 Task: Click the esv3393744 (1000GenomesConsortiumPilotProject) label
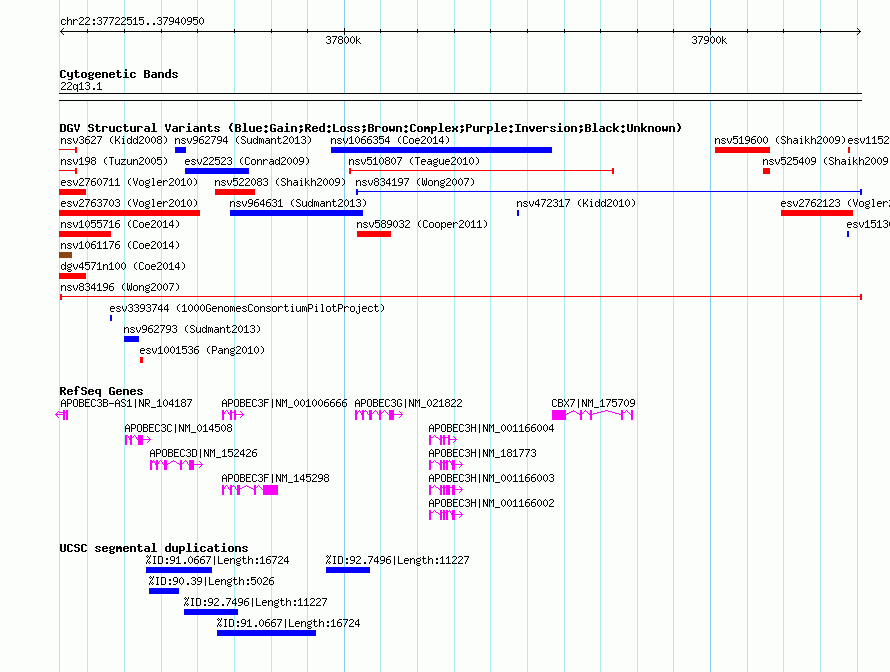[247, 308]
